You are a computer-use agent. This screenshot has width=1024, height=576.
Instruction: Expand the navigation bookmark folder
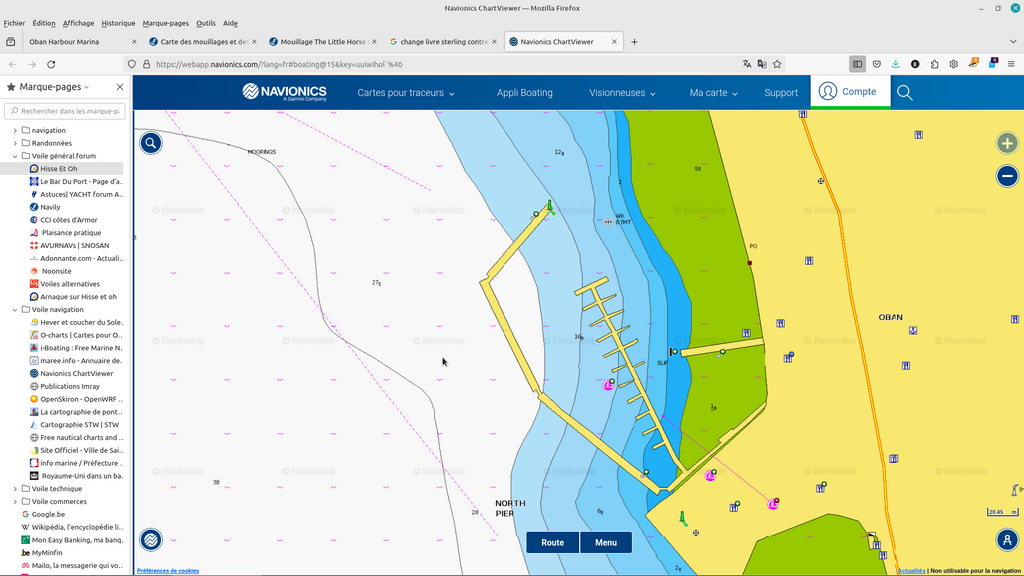click(15, 130)
